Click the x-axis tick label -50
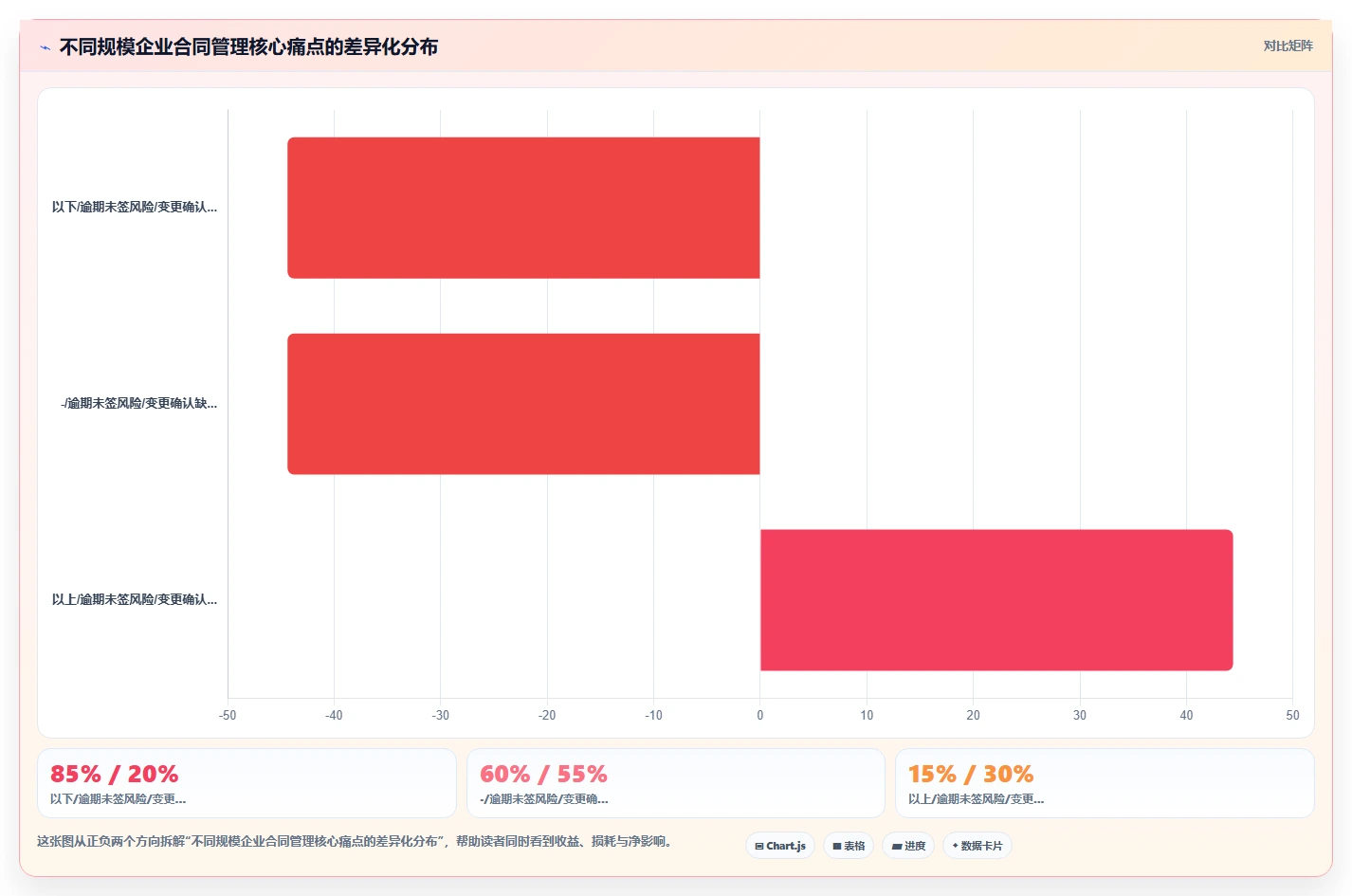The image size is (1352, 896). coord(228,715)
